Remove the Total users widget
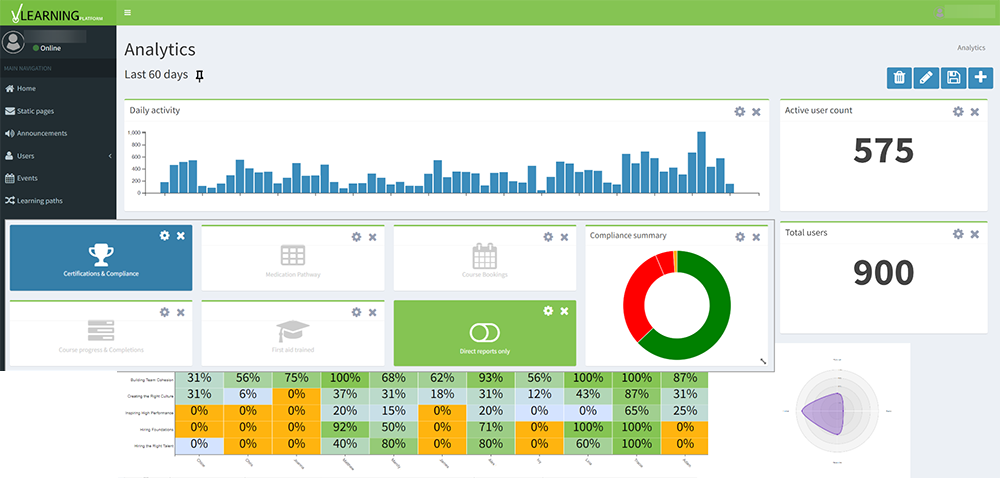1000x478 pixels. click(x=974, y=234)
